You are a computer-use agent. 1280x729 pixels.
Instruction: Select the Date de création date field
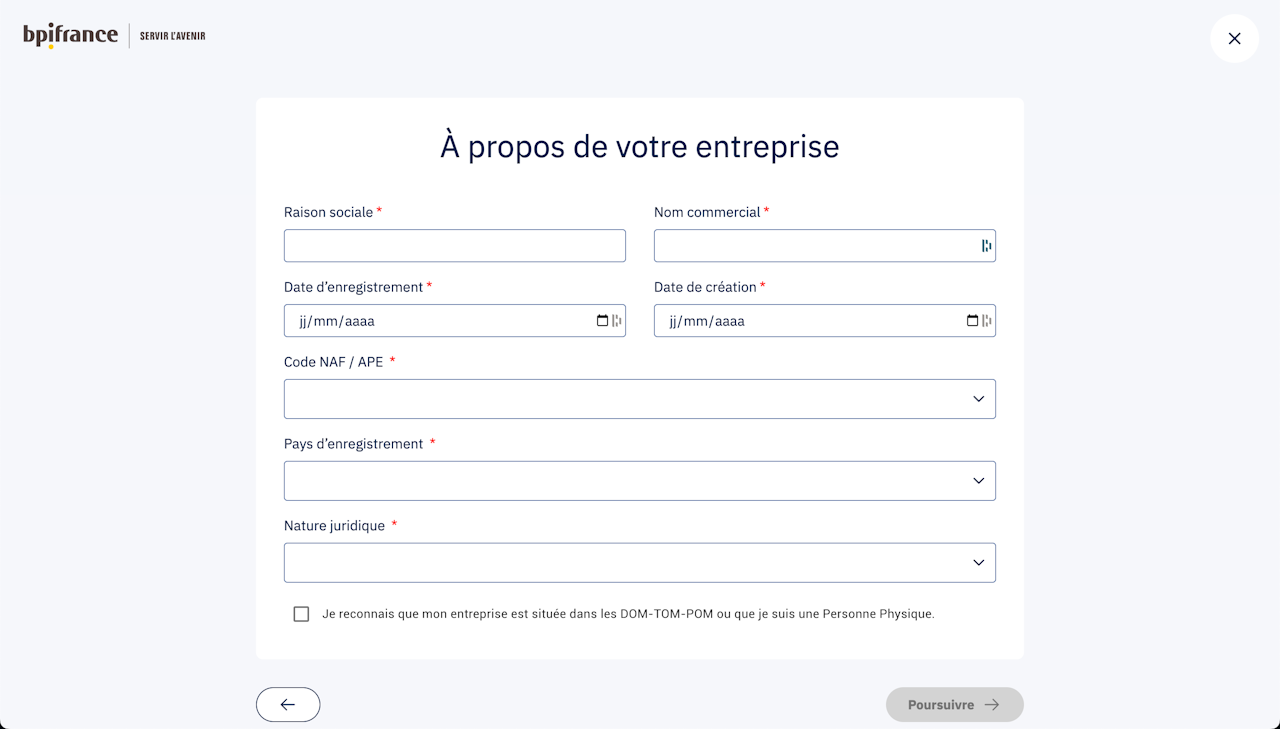click(x=810, y=321)
